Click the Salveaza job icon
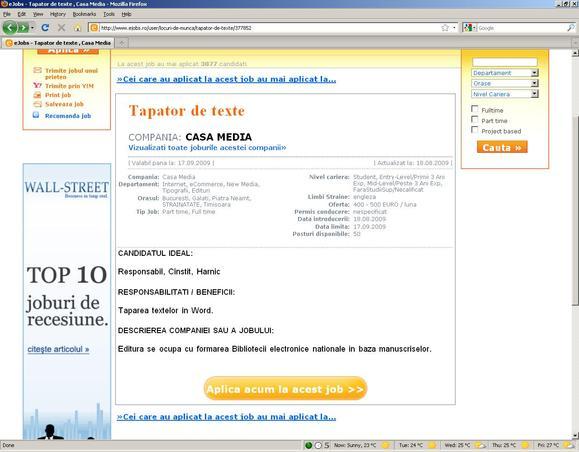This screenshot has width=579, height=452. (x=37, y=104)
